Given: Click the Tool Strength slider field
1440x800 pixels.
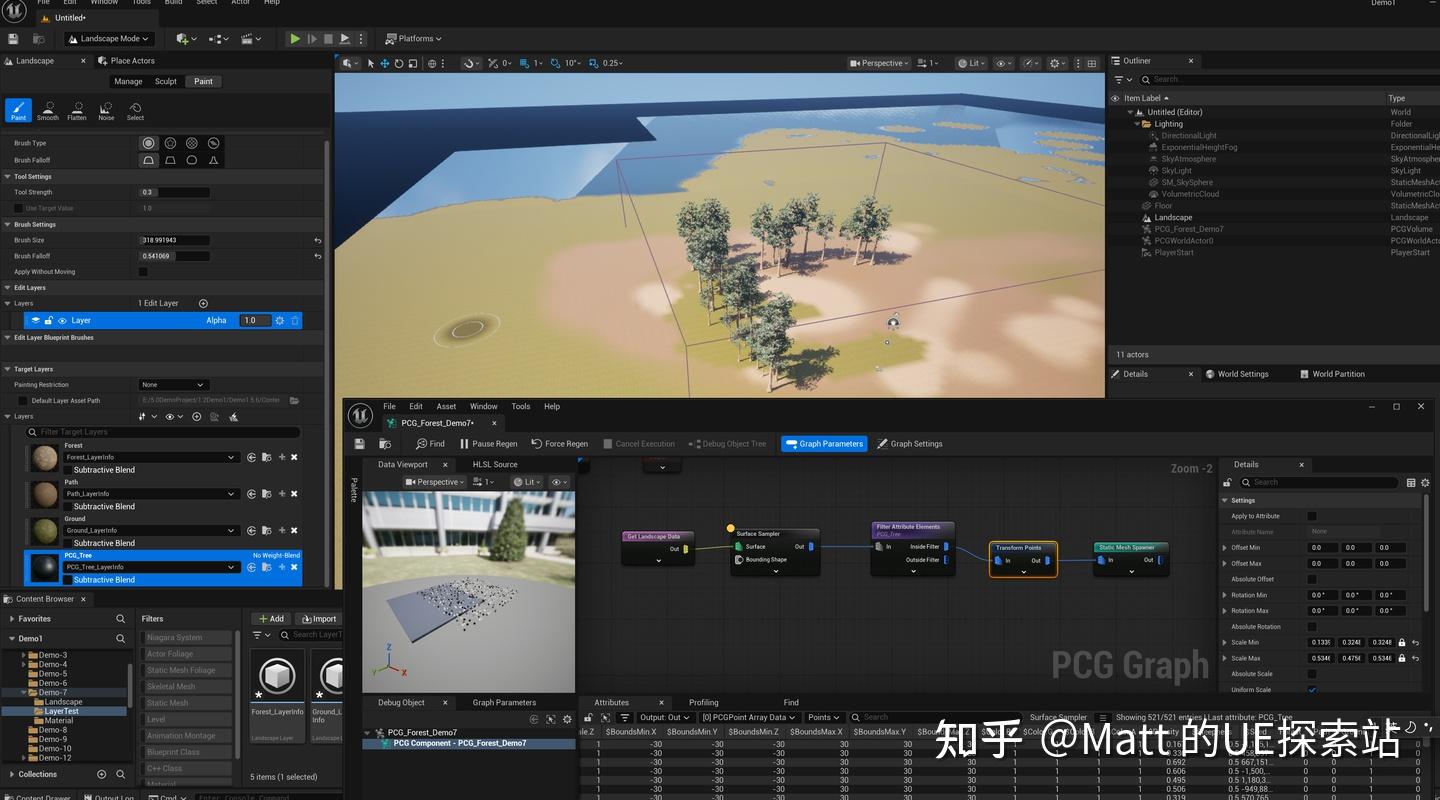Looking at the screenshot, I should 175,193.
